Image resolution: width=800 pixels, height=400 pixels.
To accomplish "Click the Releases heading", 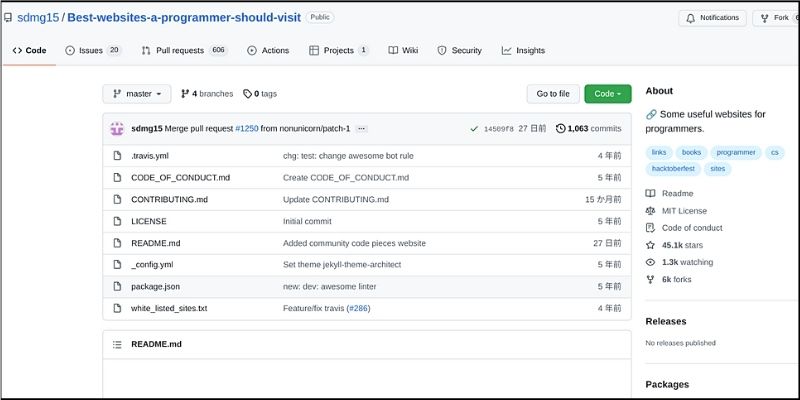I will 666,321.
